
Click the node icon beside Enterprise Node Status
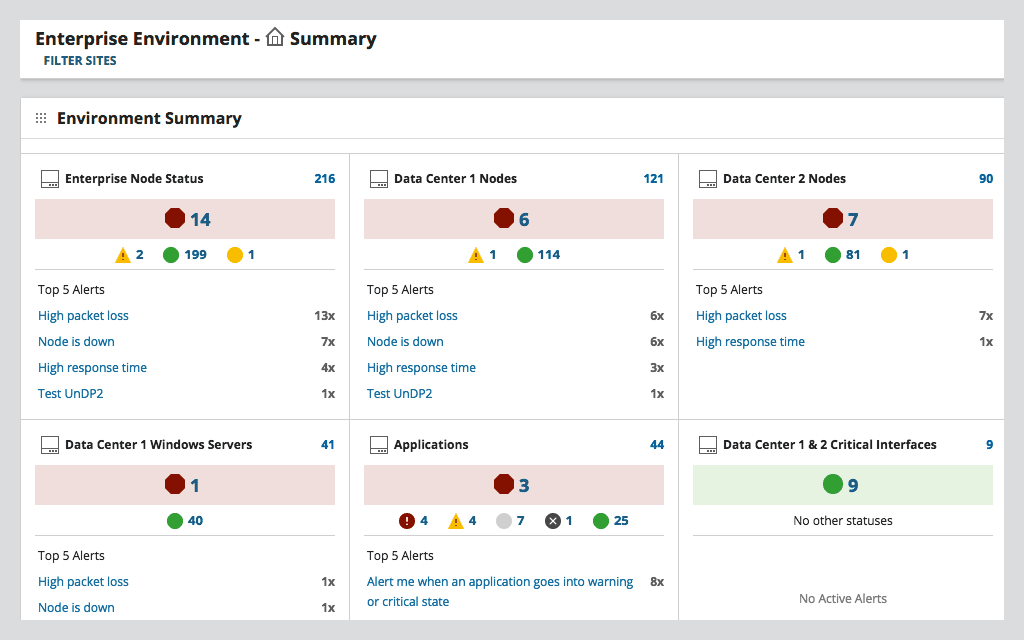[50, 178]
